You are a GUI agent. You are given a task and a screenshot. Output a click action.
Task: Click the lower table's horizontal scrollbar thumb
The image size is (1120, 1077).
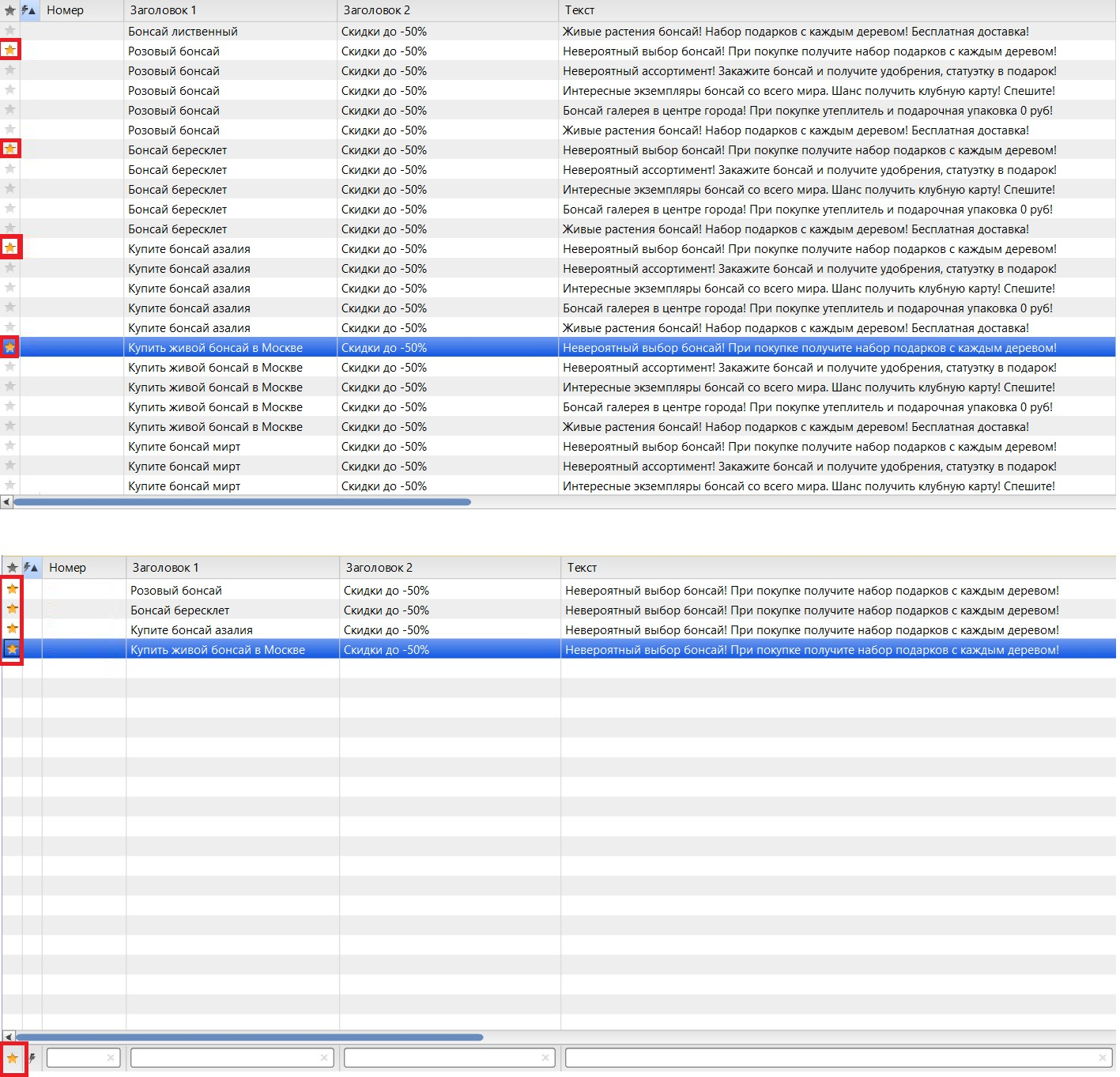[249, 1037]
